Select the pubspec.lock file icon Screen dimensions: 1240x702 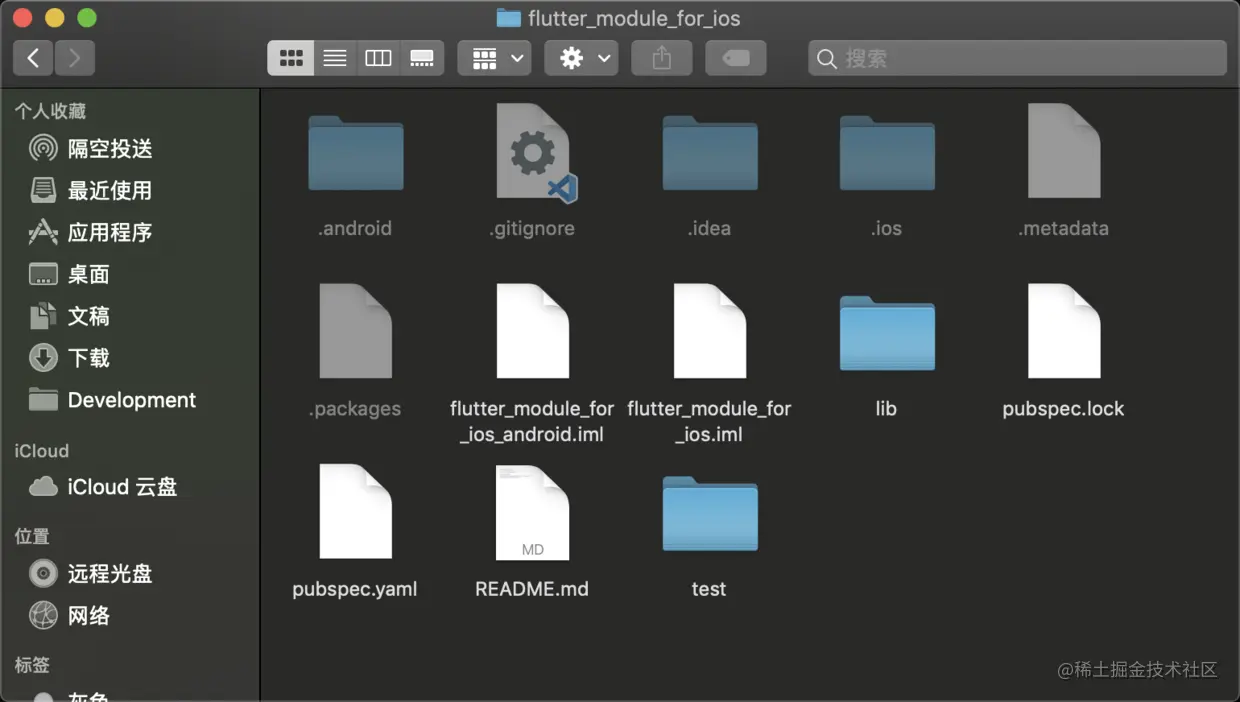[1064, 330]
